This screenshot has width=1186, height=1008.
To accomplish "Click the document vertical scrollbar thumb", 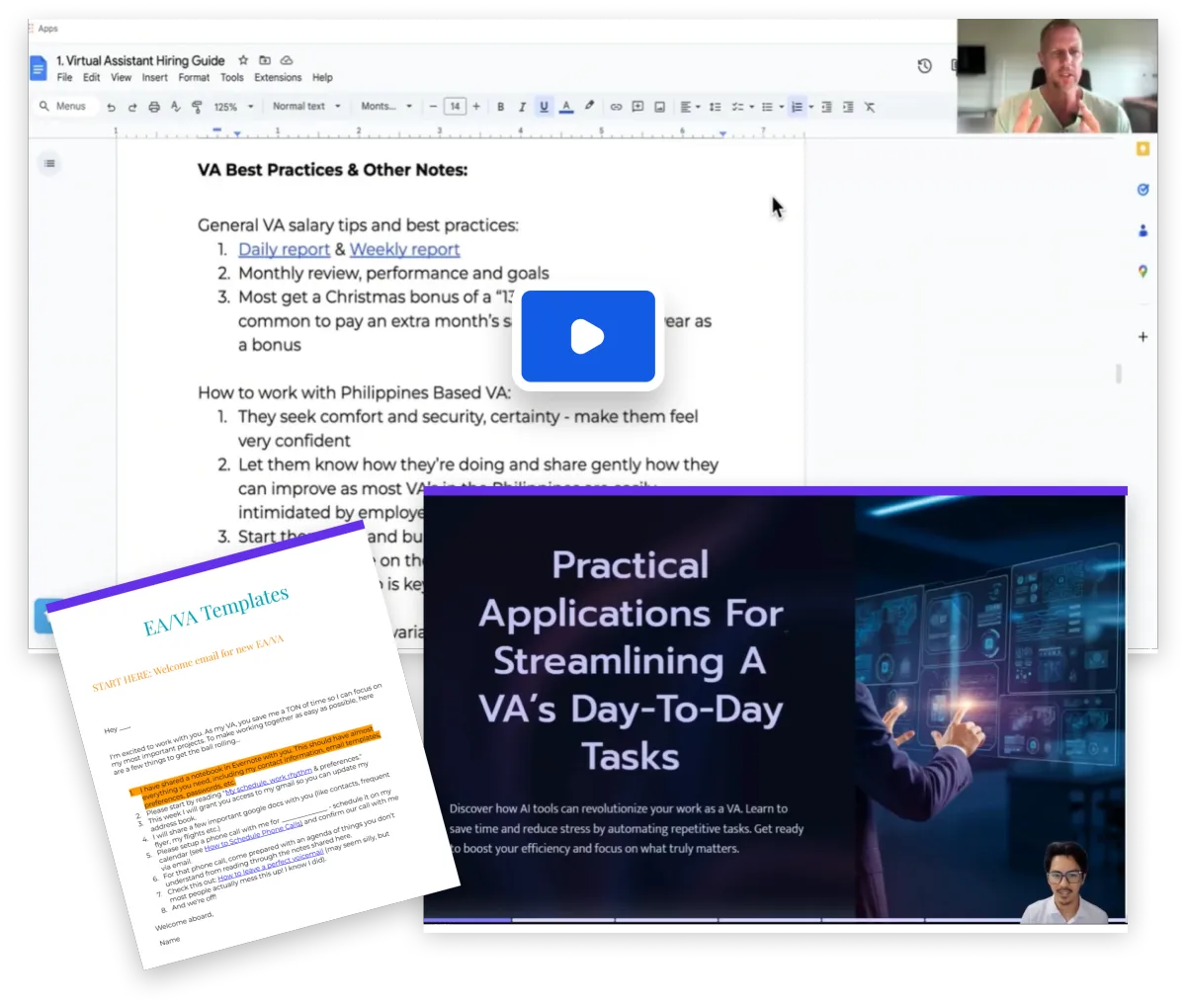I will click(x=1119, y=374).
